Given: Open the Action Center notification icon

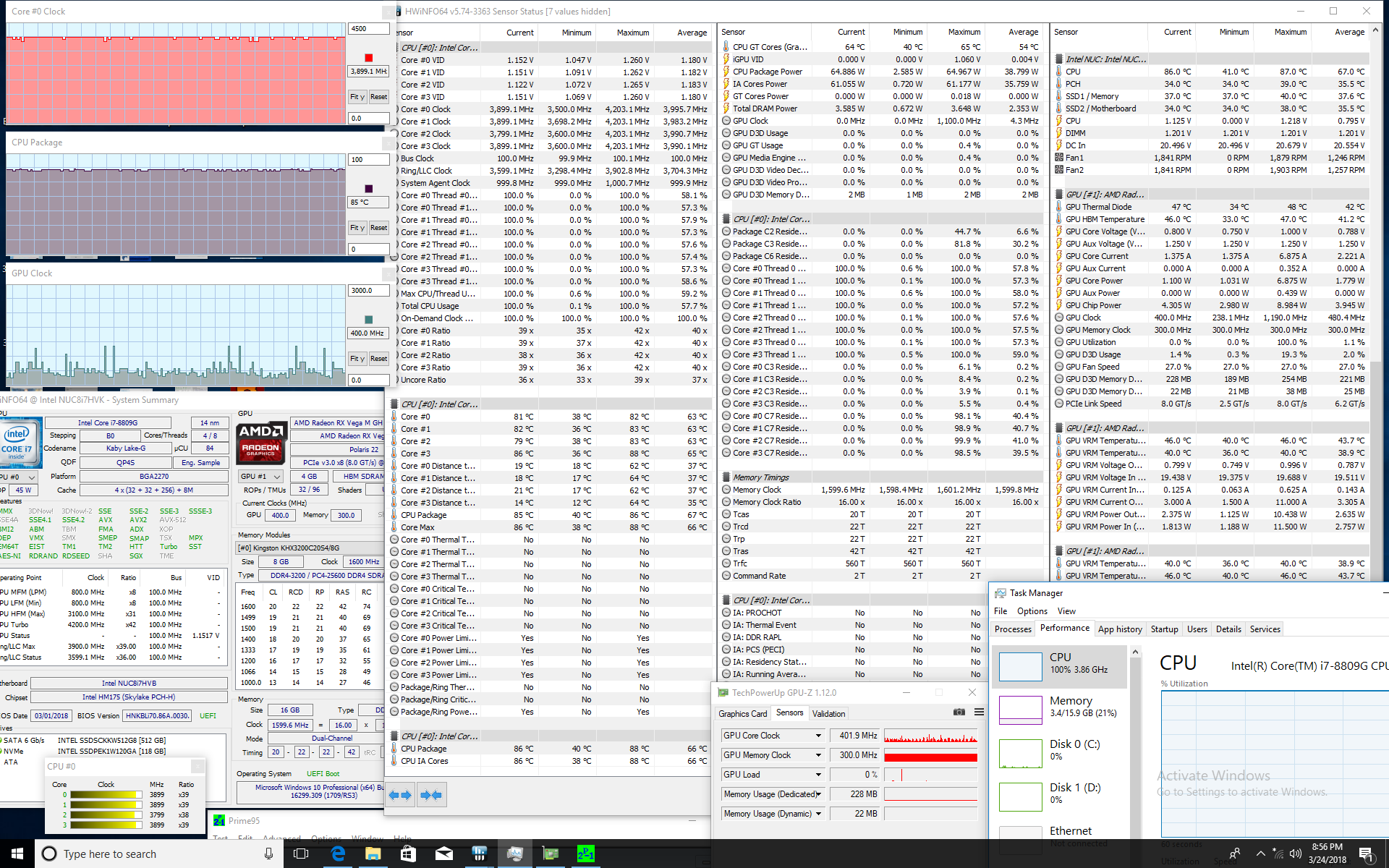Looking at the screenshot, I should coord(1366,854).
